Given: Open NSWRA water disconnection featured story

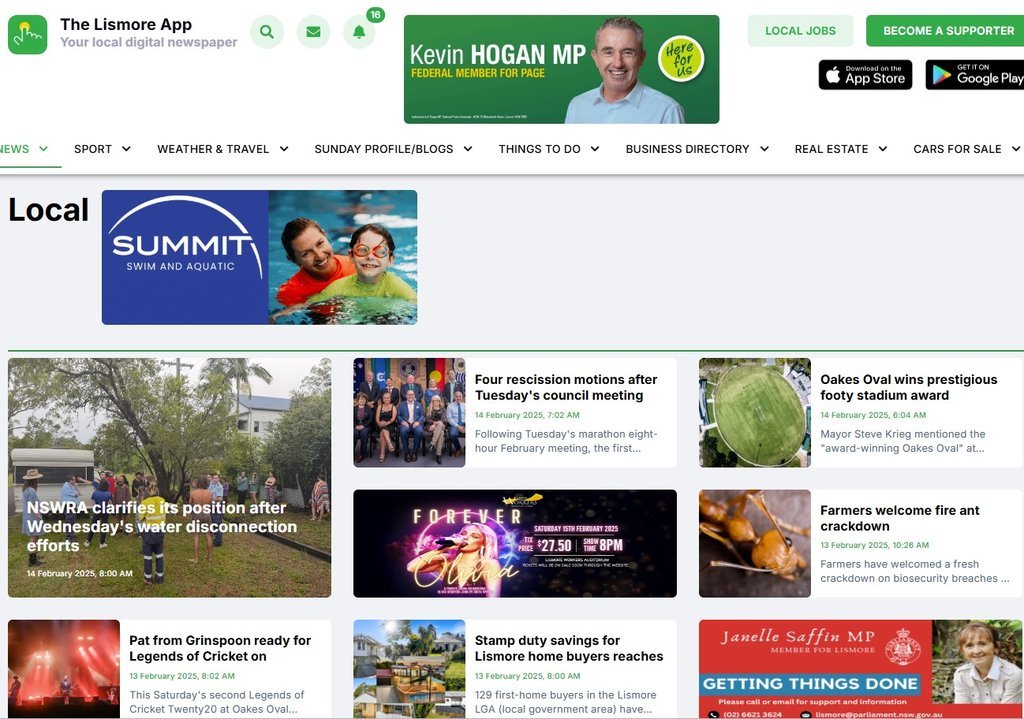Looking at the screenshot, I should (x=170, y=477).
